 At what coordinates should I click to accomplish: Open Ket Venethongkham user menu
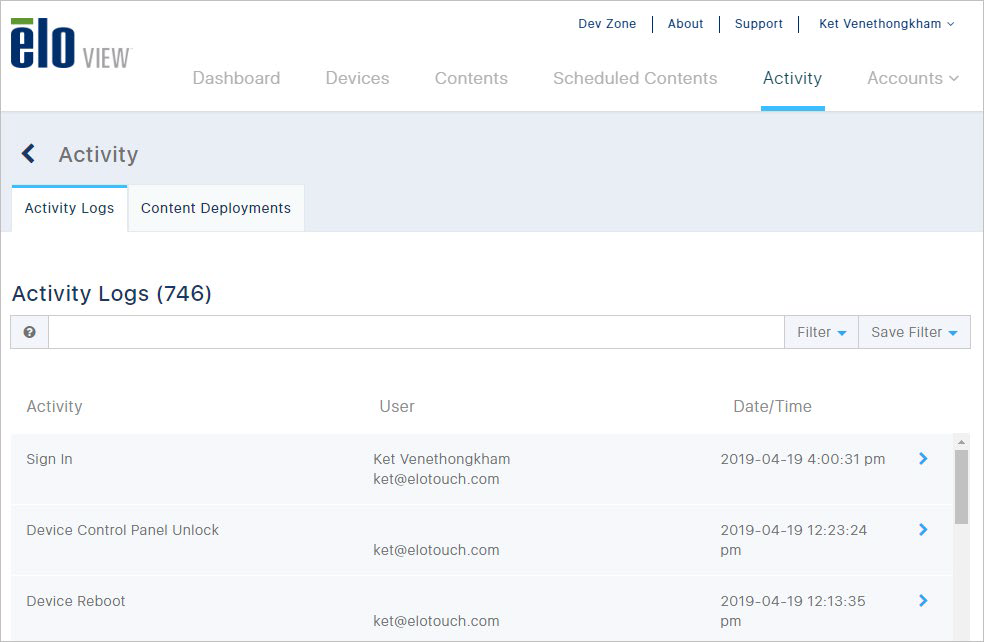[887, 24]
